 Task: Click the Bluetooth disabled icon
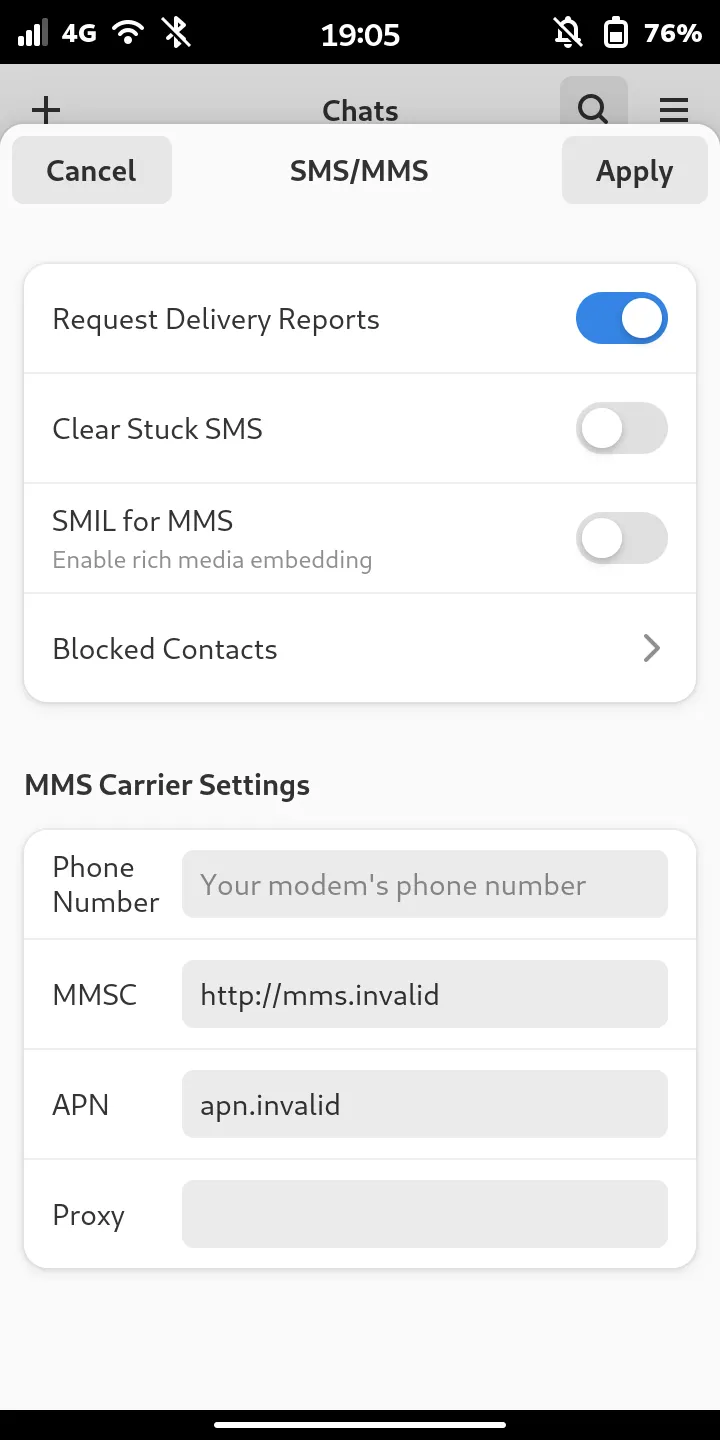[x=176, y=34]
